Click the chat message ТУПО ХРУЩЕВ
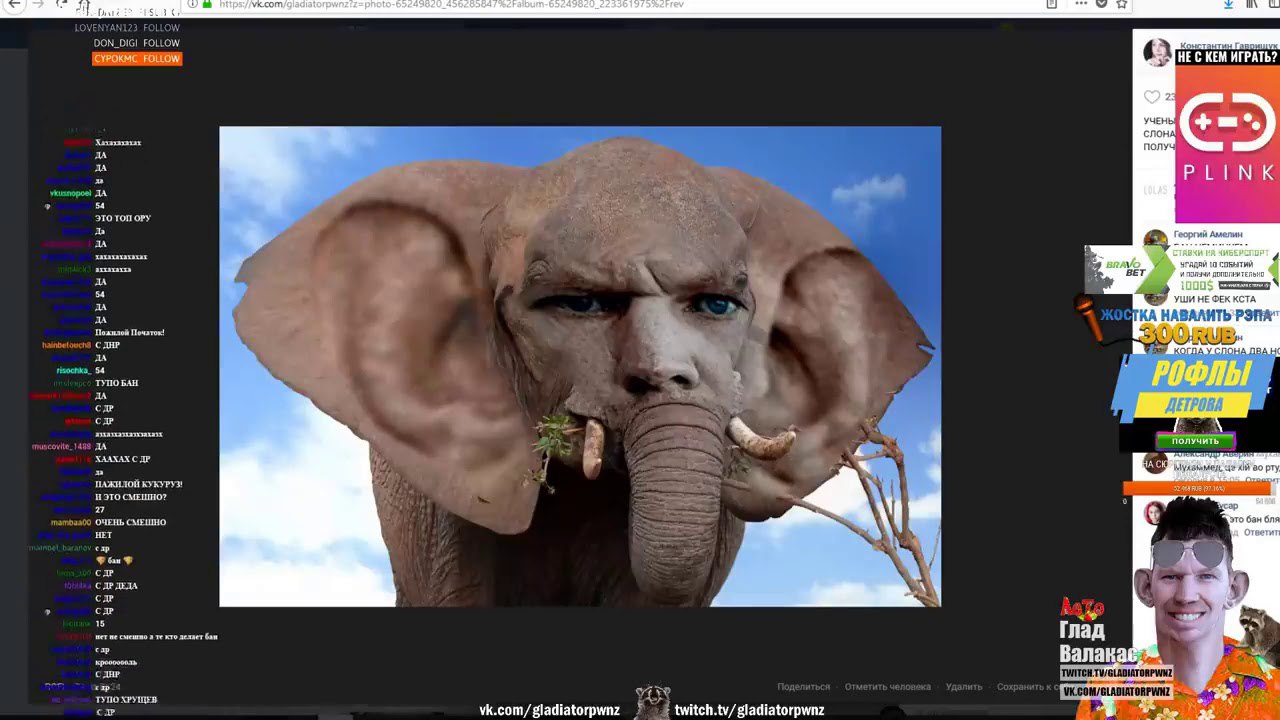The image size is (1280, 720). [126, 699]
